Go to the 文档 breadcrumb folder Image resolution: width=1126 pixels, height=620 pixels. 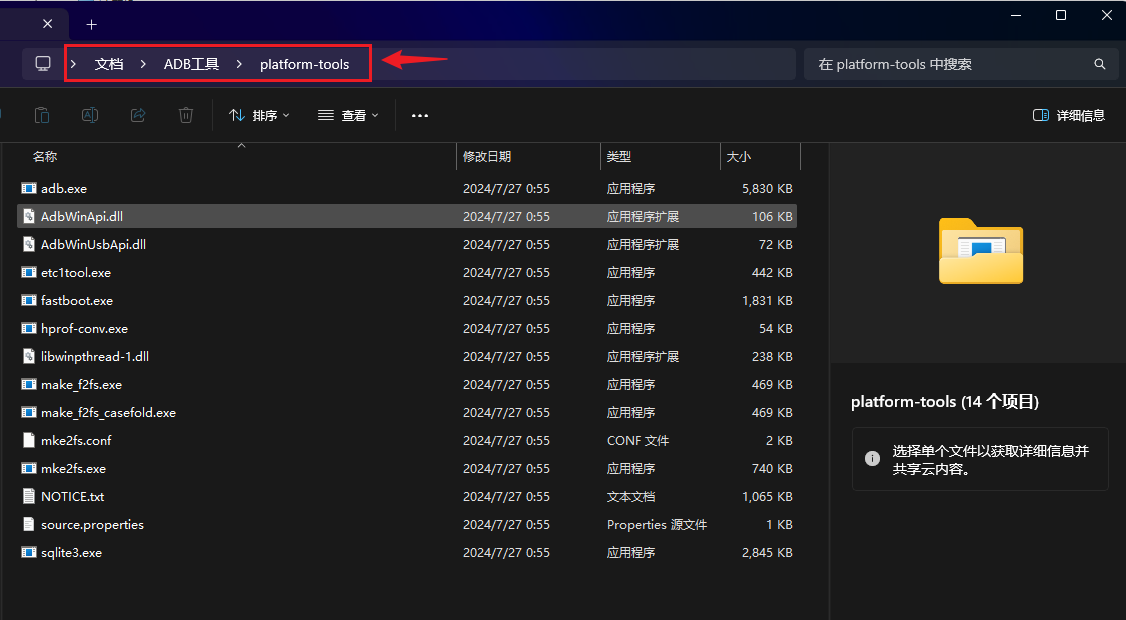[109, 64]
